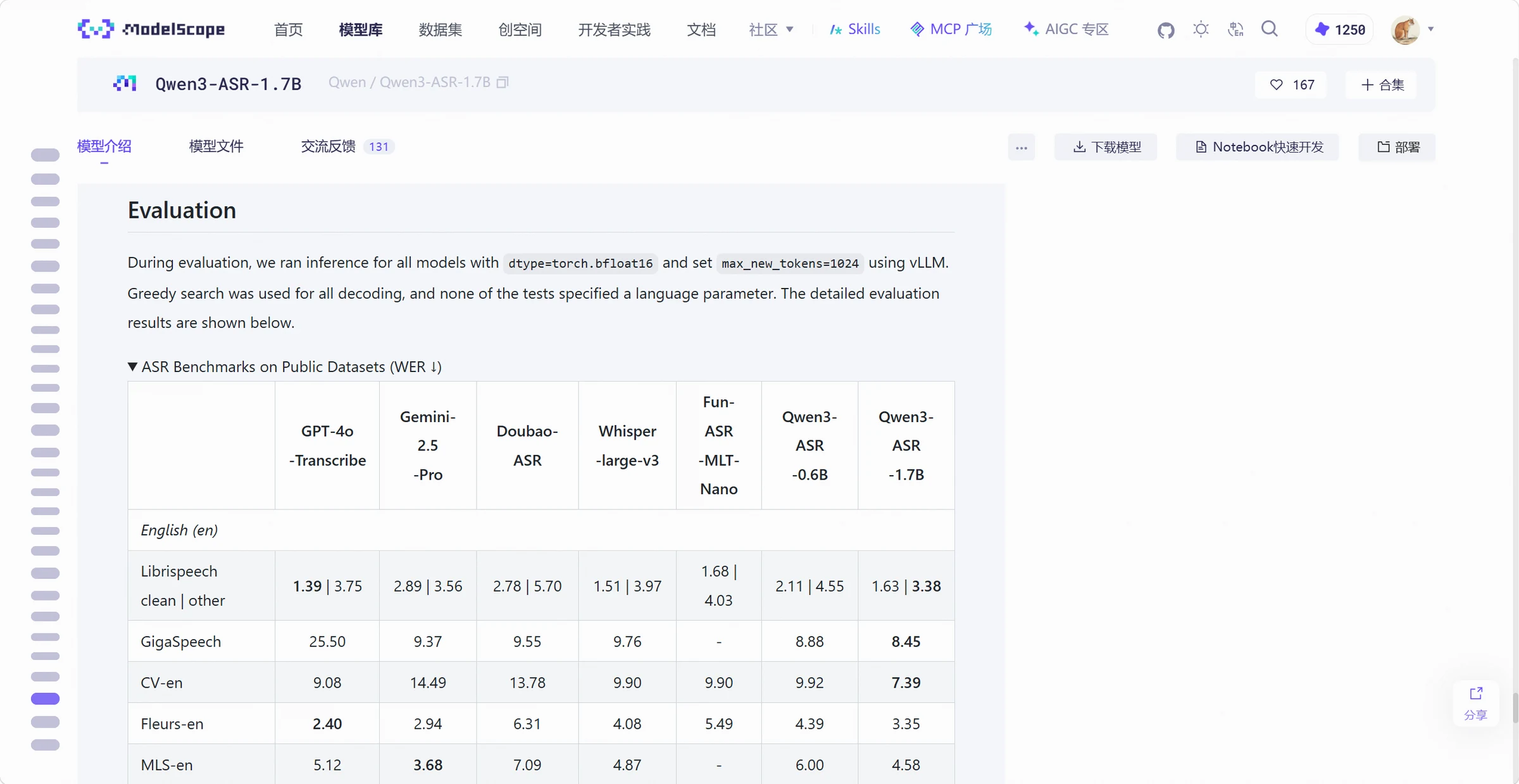Click the bold 3.68 MLS-en cell
Screen dimensions: 1519x784
428,765
